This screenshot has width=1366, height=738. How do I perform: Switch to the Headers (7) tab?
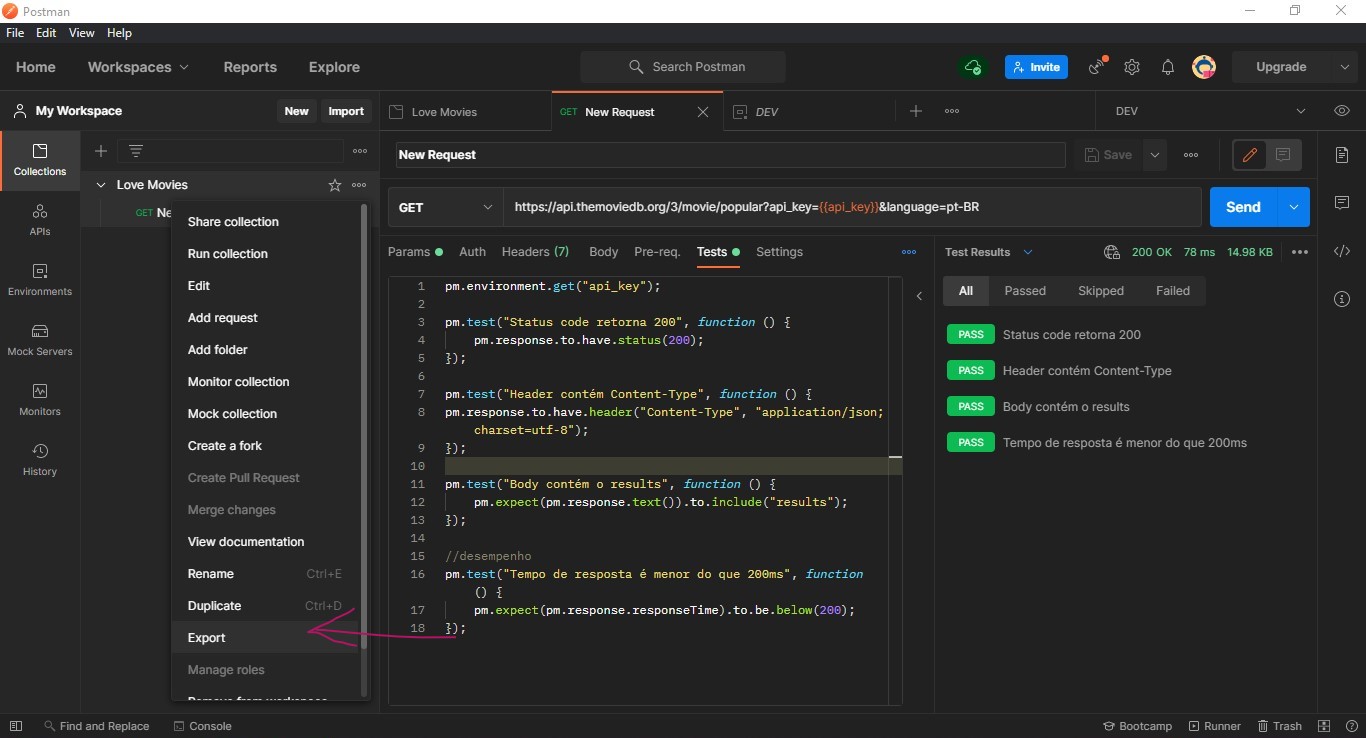pyautogui.click(x=535, y=252)
